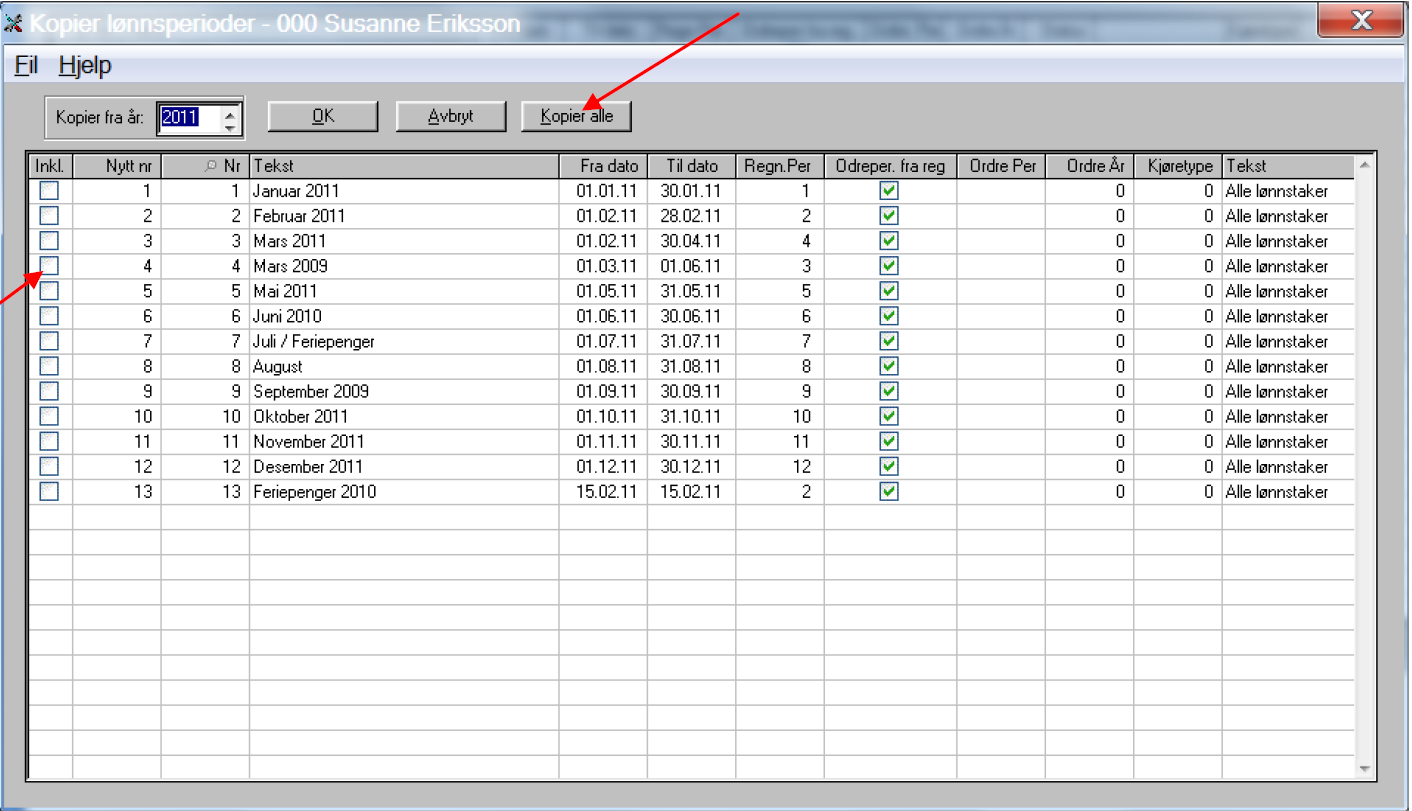Include September 2009 using its Inkl. checkbox
Viewport: 1412px width, 811px height.
(x=49, y=391)
